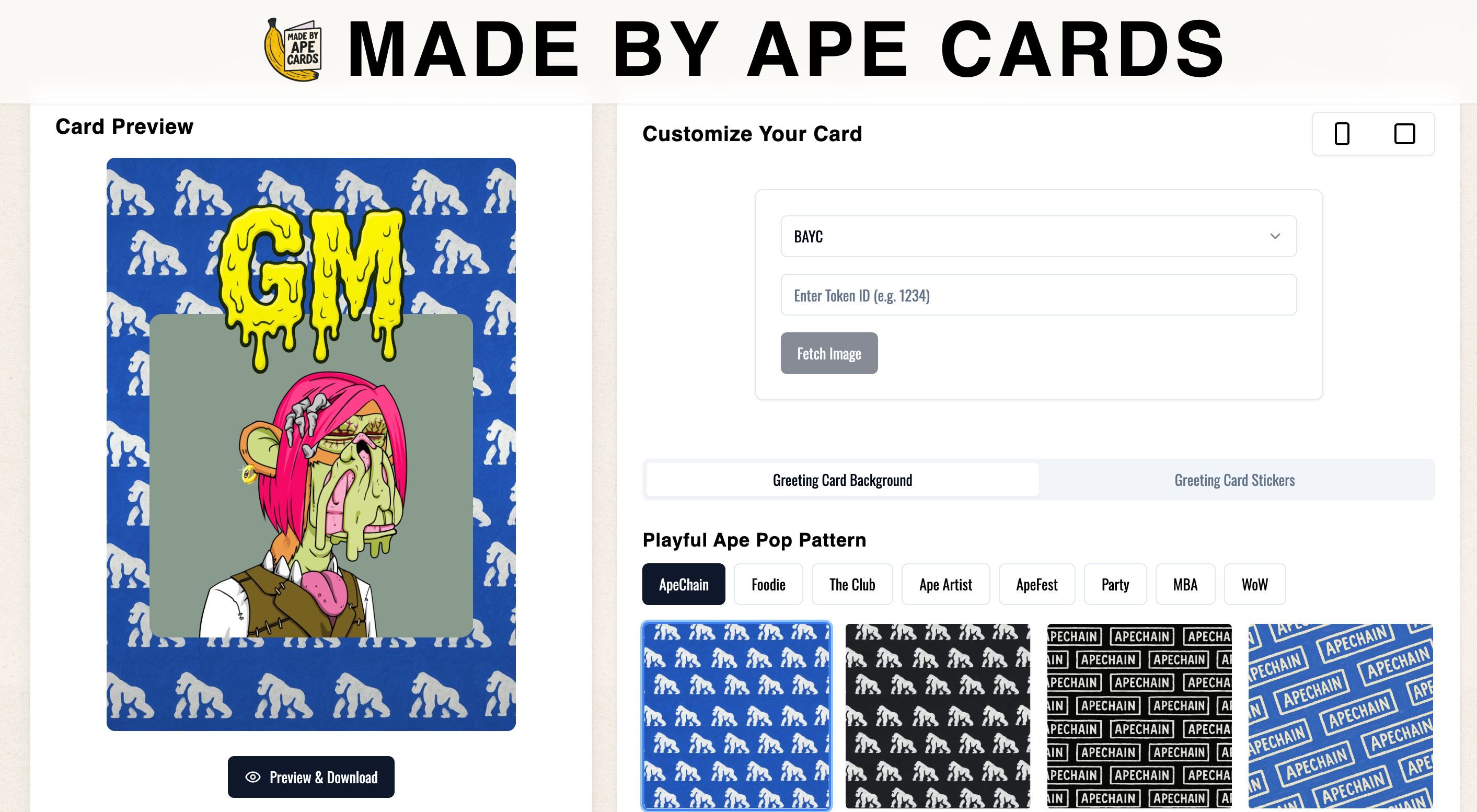Switch to square card orientation icon
1477x812 pixels.
(1404, 134)
